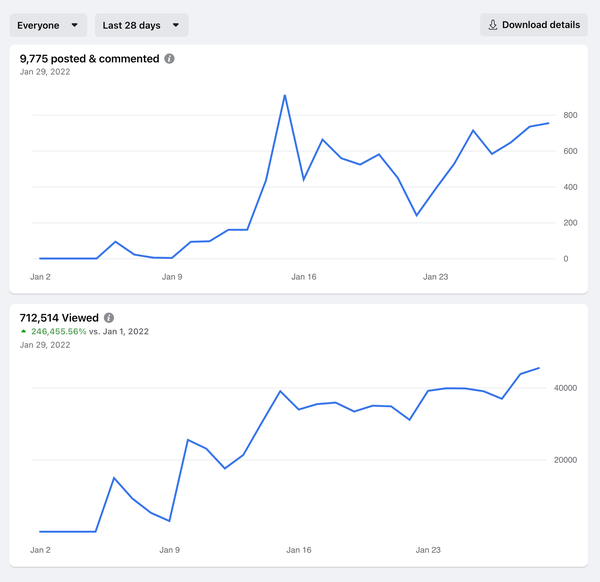Click the Jan 16 label on the posted chart

coord(304,277)
